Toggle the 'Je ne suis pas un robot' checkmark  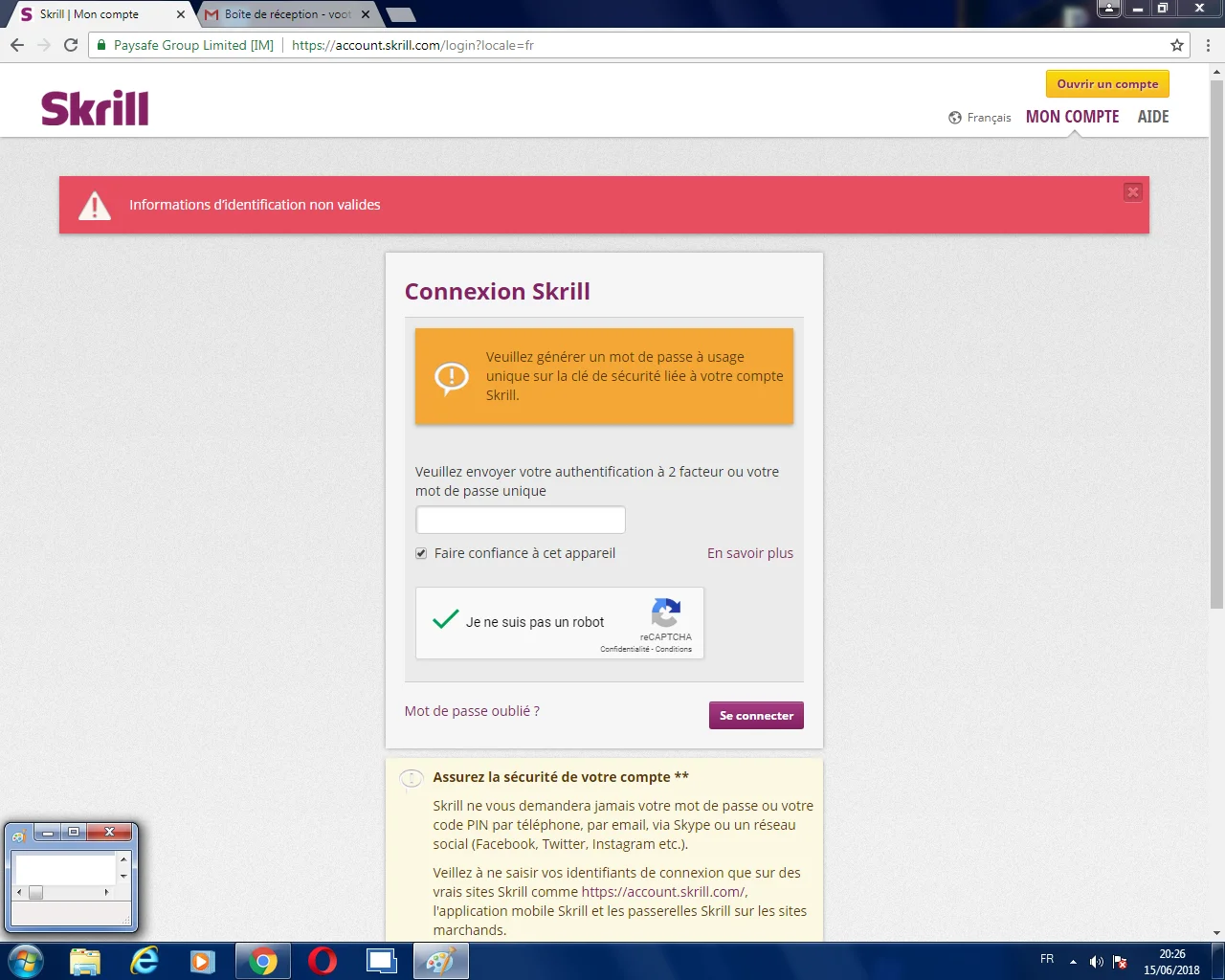pos(446,620)
